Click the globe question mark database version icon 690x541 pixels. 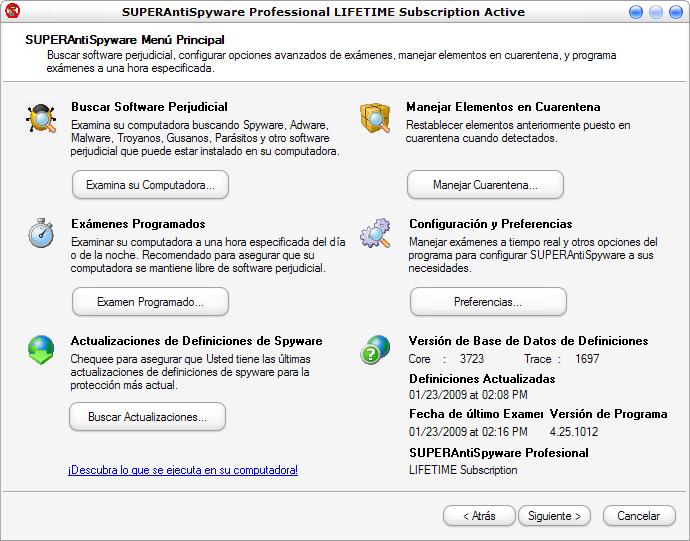[375, 350]
